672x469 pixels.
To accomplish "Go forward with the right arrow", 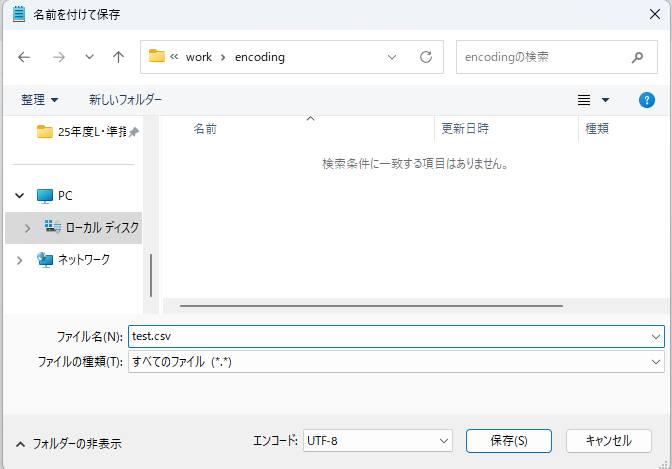I will [x=59, y=57].
